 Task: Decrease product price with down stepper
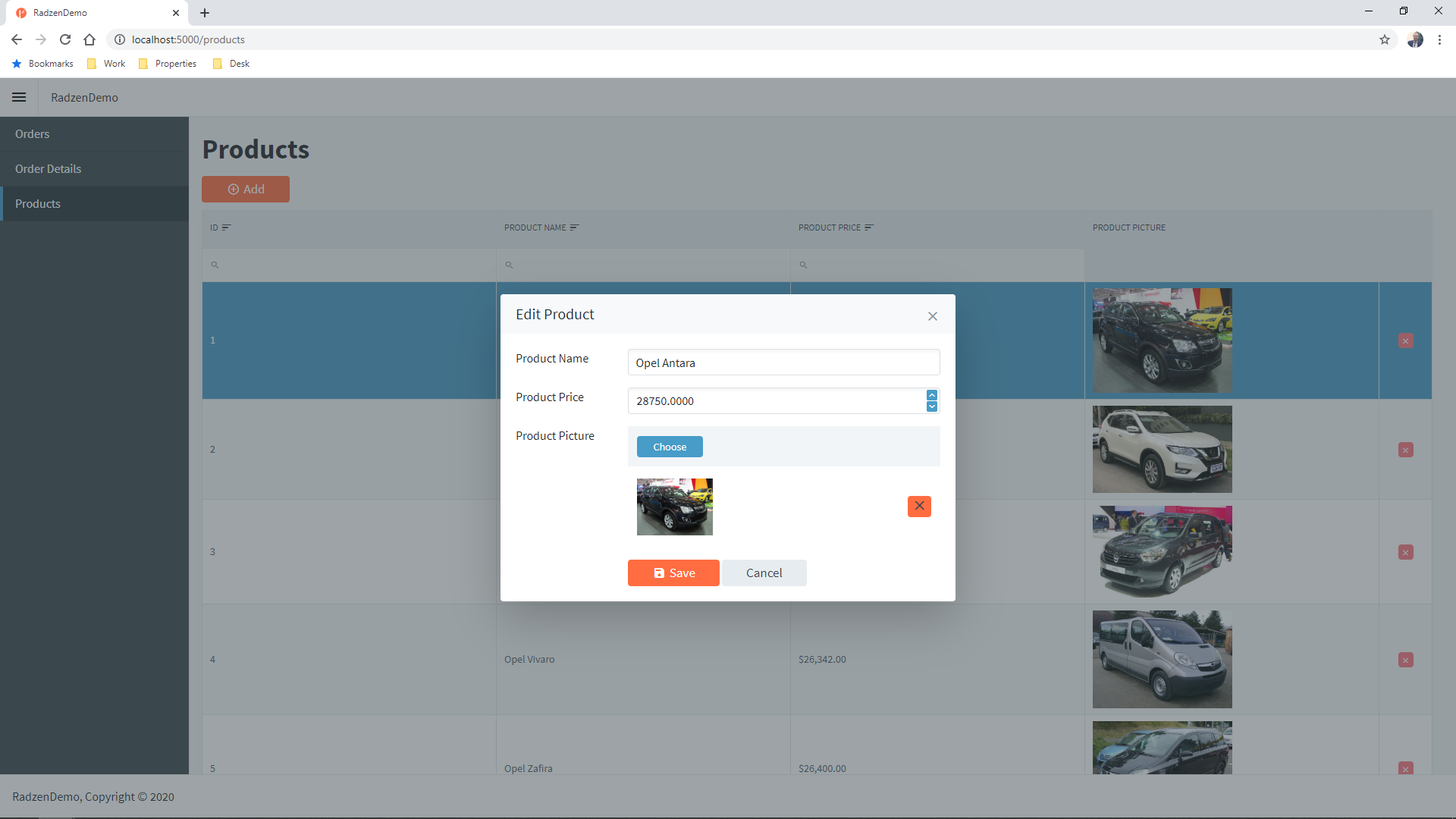point(932,406)
